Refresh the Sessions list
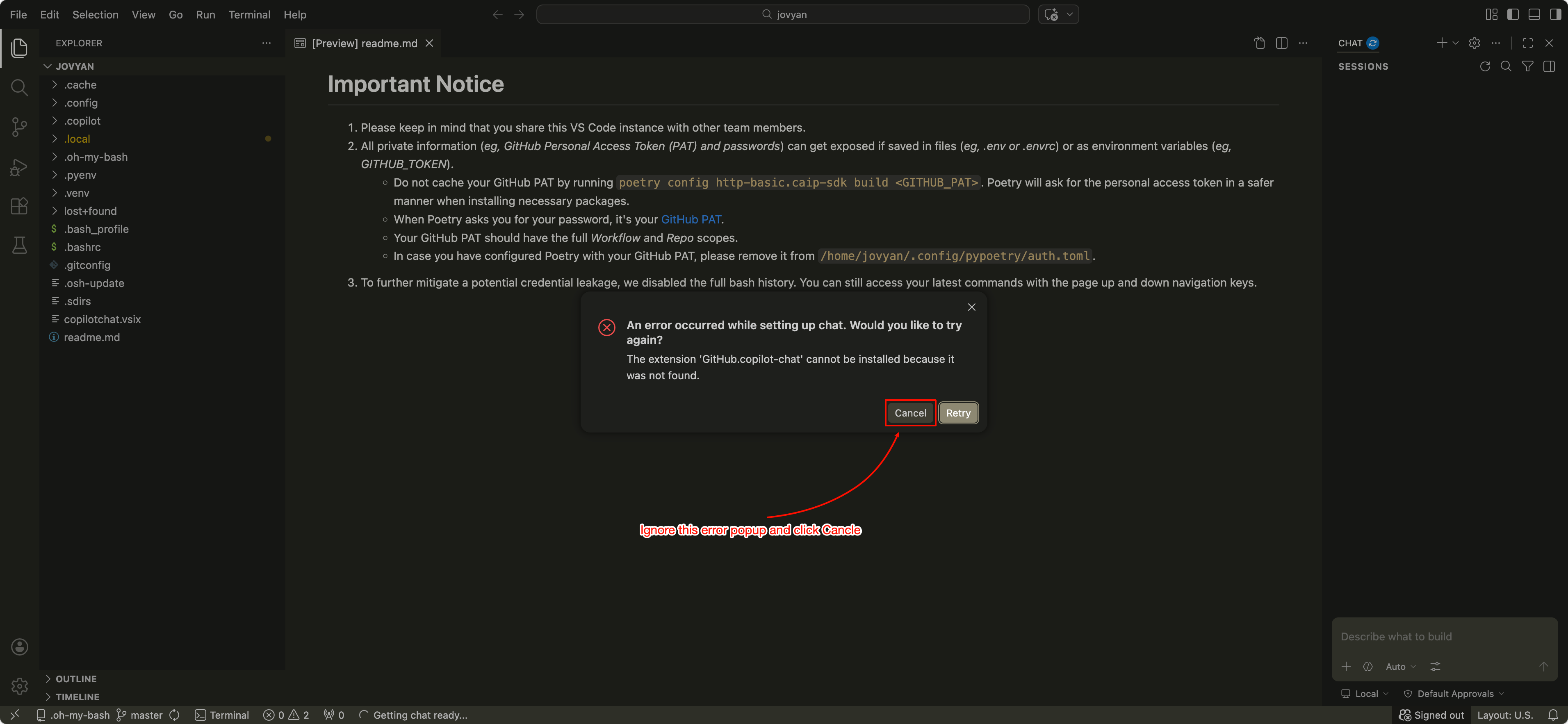The image size is (1568, 724). (1485, 66)
